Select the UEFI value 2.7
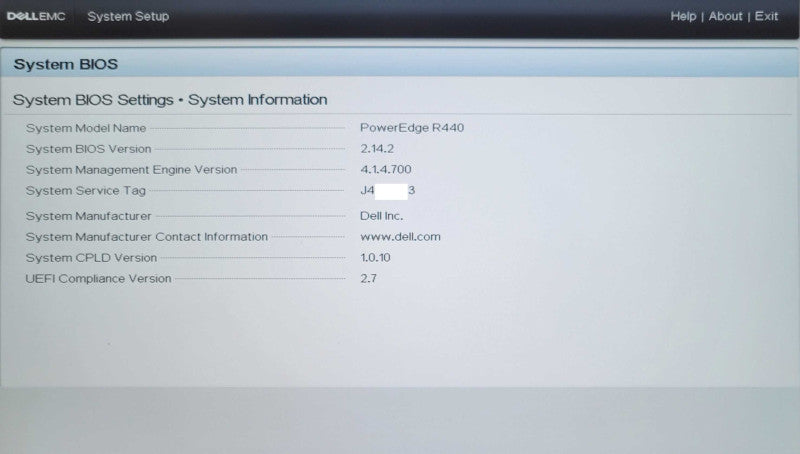This screenshot has width=800, height=454. [368, 279]
